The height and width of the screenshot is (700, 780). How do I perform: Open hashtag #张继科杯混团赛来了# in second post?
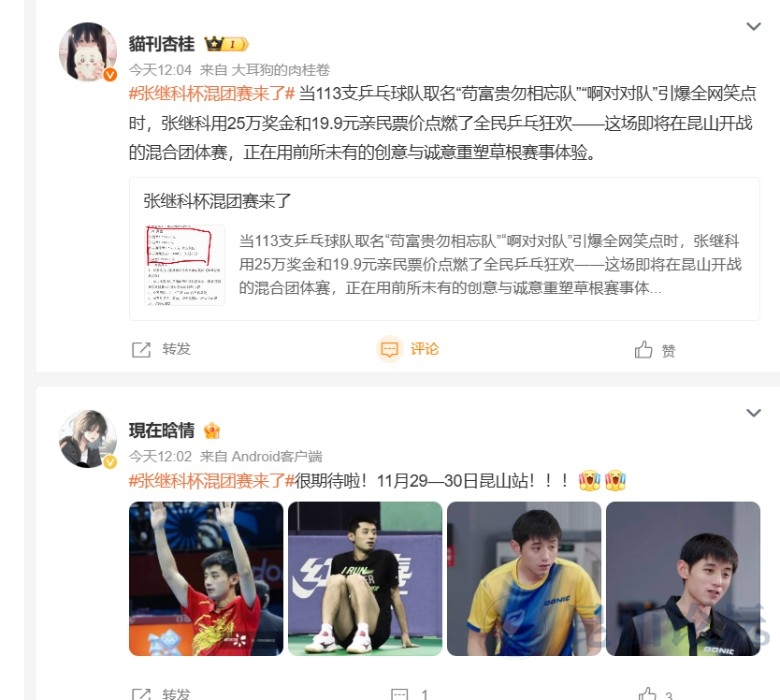(x=212, y=481)
